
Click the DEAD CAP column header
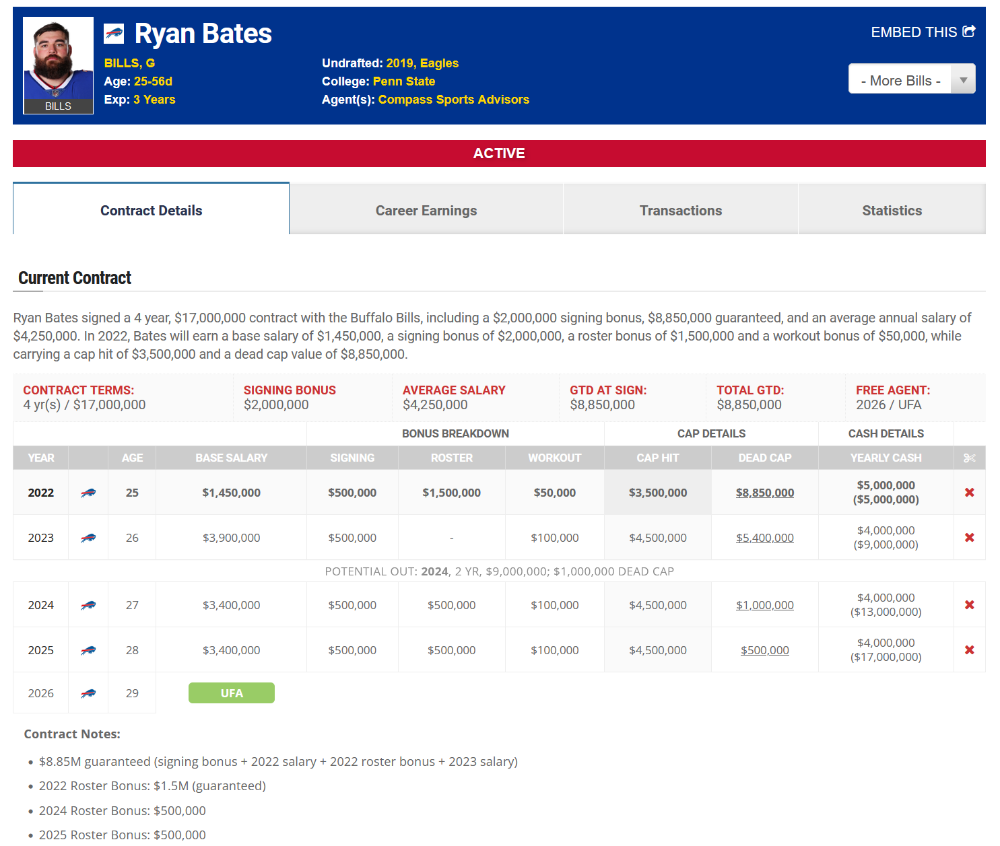pos(765,458)
